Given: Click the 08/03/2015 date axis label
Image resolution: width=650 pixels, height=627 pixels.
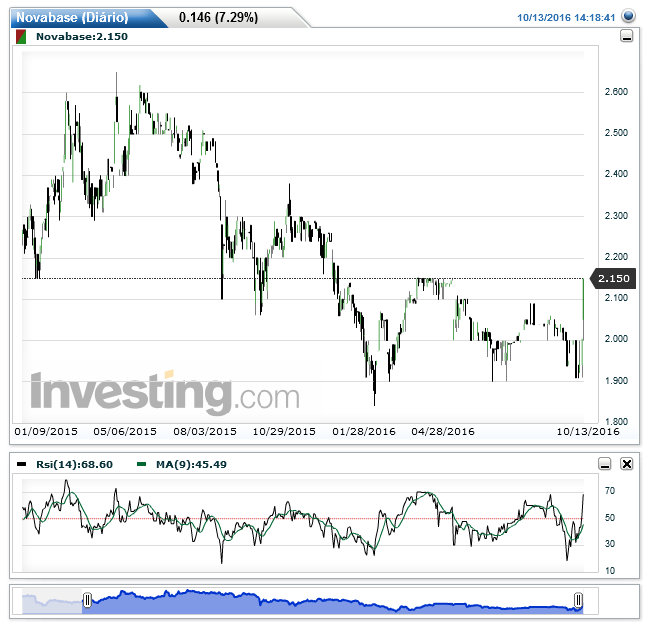Looking at the screenshot, I should (205, 431).
